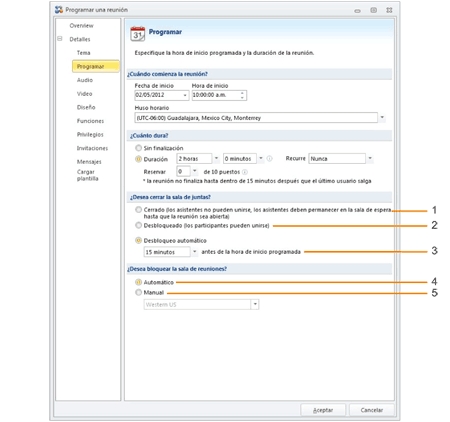Click the 'Aceptar' button
Screen dimensions: 450x422
[323, 410]
